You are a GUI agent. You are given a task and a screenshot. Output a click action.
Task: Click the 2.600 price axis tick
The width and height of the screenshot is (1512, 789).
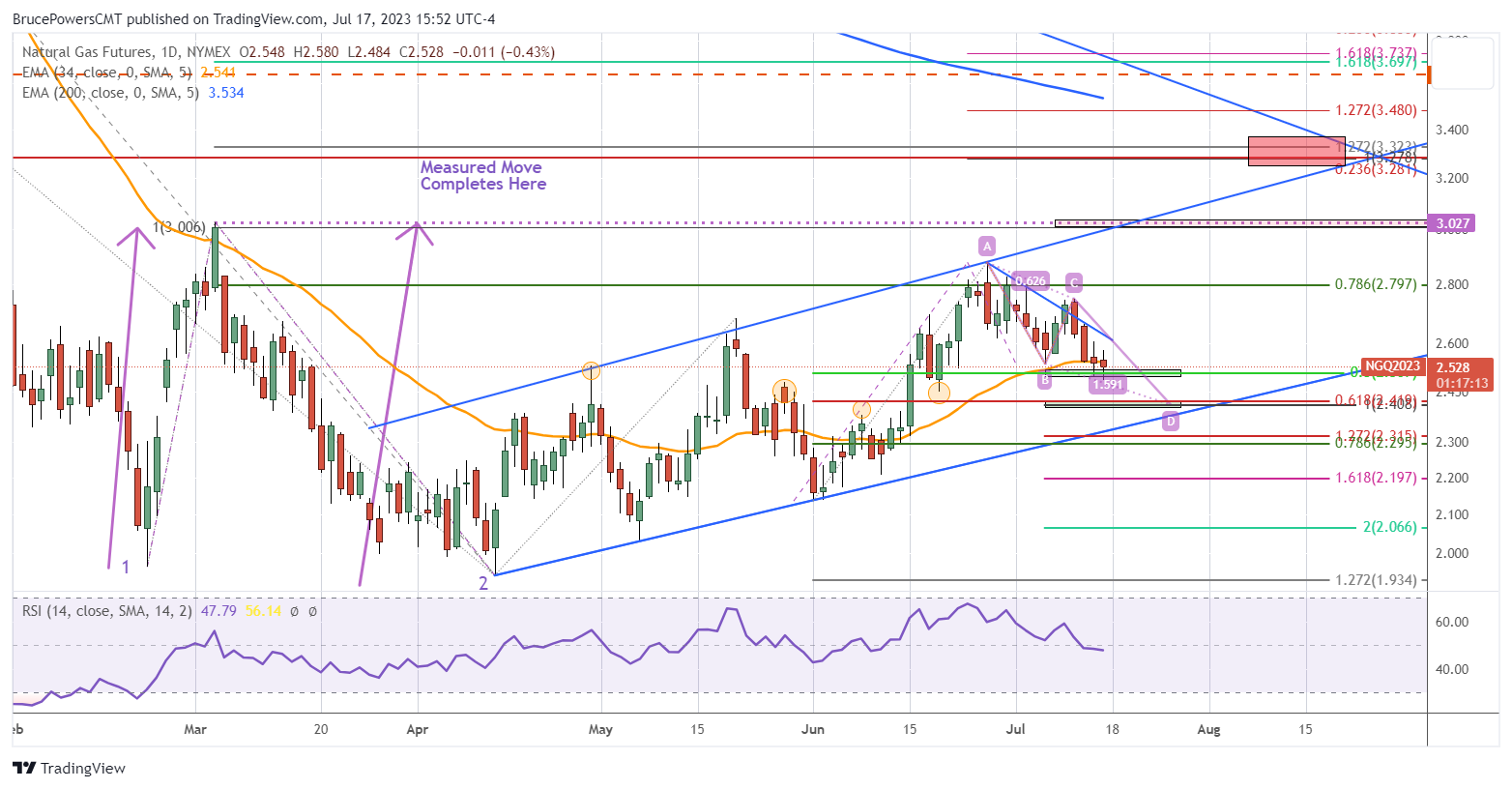point(1452,343)
